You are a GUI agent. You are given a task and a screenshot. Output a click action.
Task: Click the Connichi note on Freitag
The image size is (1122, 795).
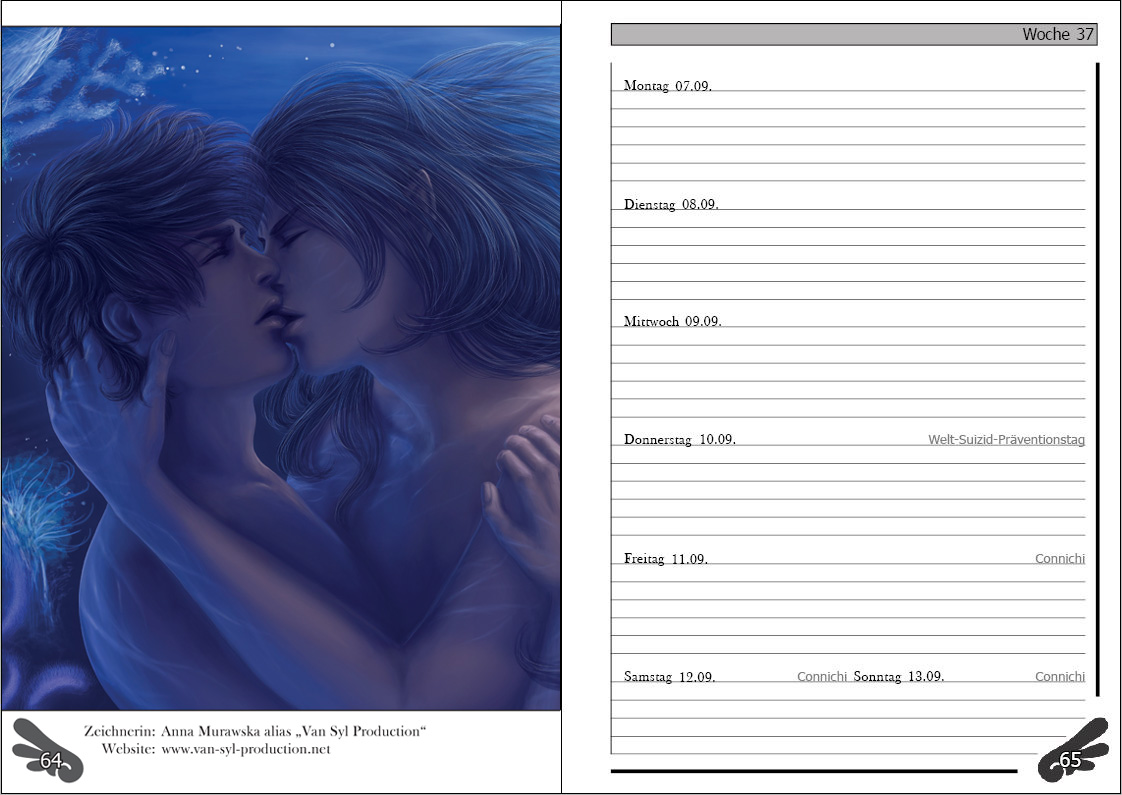click(x=1060, y=558)
